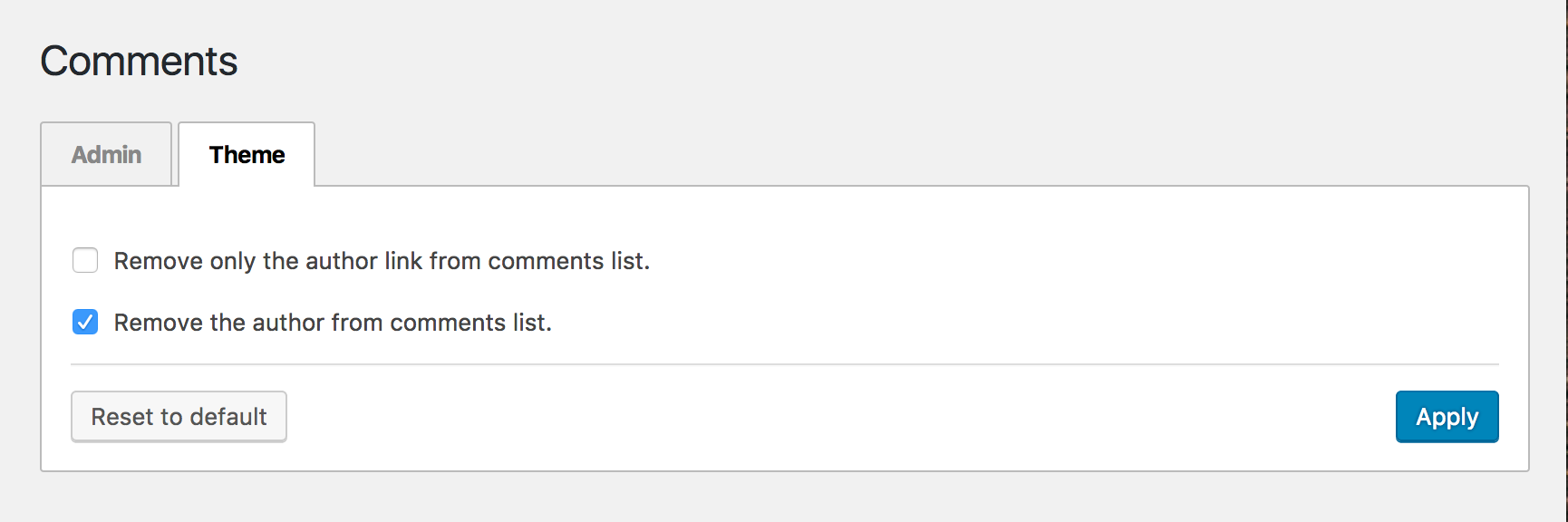Disable author removal from comments list
The image size is (1568, 522).
pos(85,323)
